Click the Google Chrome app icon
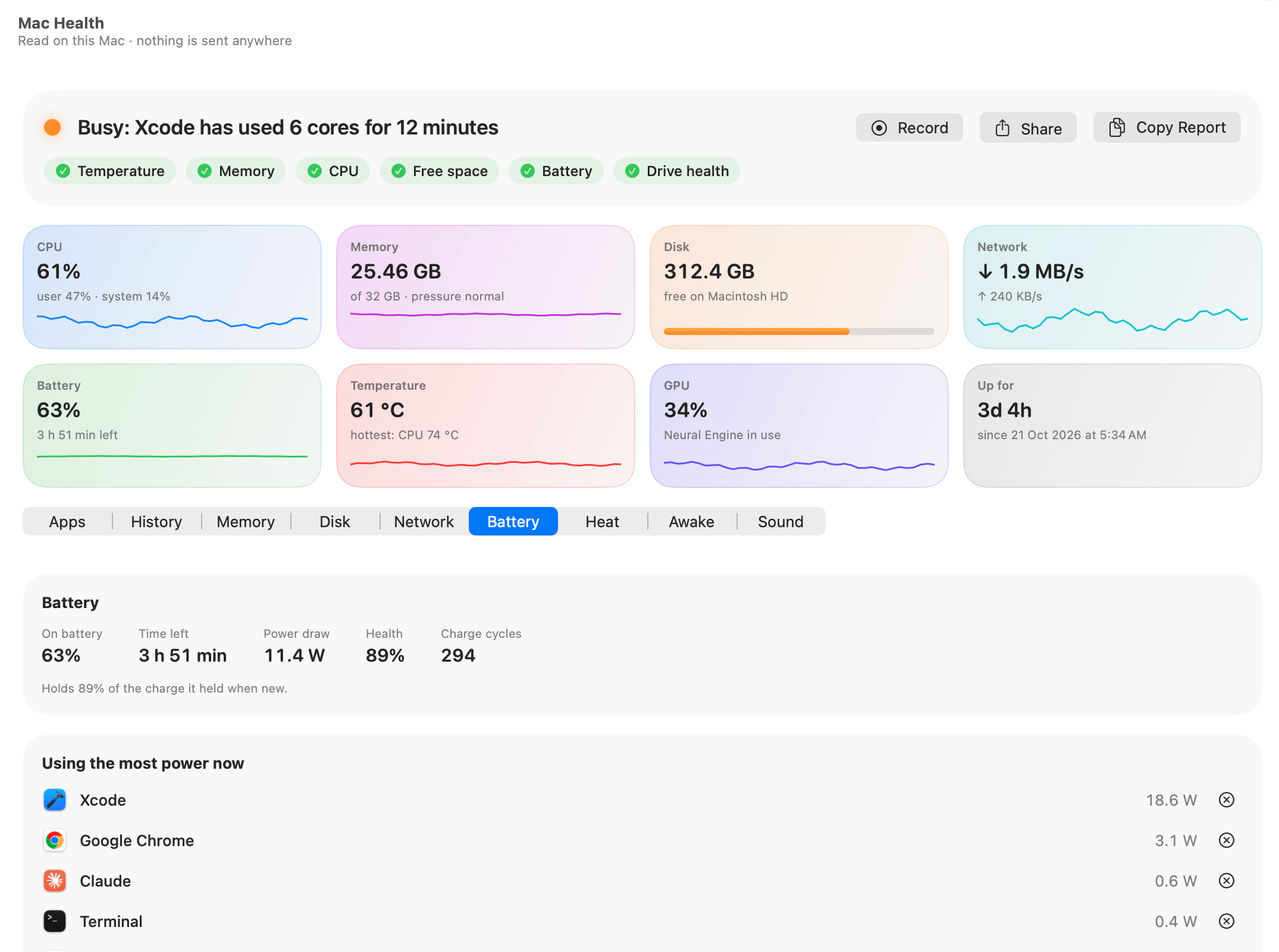Screen dimensions: 1279x952 tap(55, 840)
